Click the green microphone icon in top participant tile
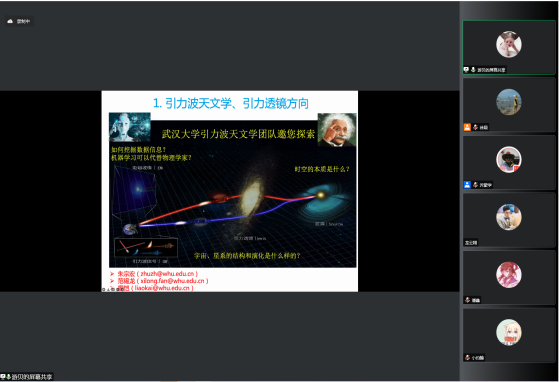Screen dimensions: 559x382 pos(473,69)
